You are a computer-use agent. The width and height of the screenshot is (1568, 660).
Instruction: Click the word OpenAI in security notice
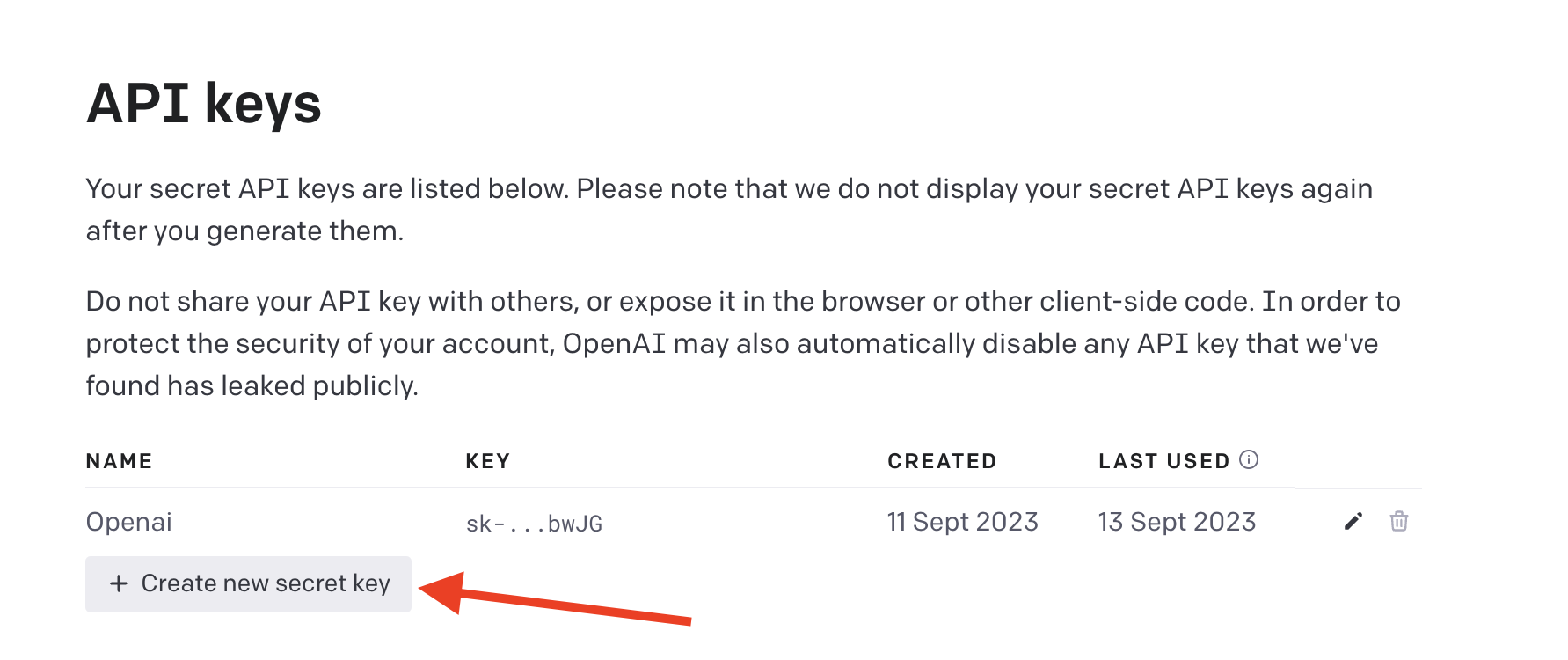tap(614, 343)
